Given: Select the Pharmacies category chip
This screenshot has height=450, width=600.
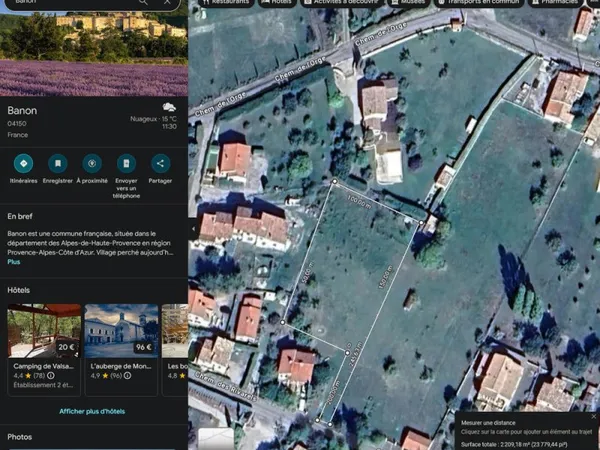Looking at the screenshot, I should click(x=555, y=3).
